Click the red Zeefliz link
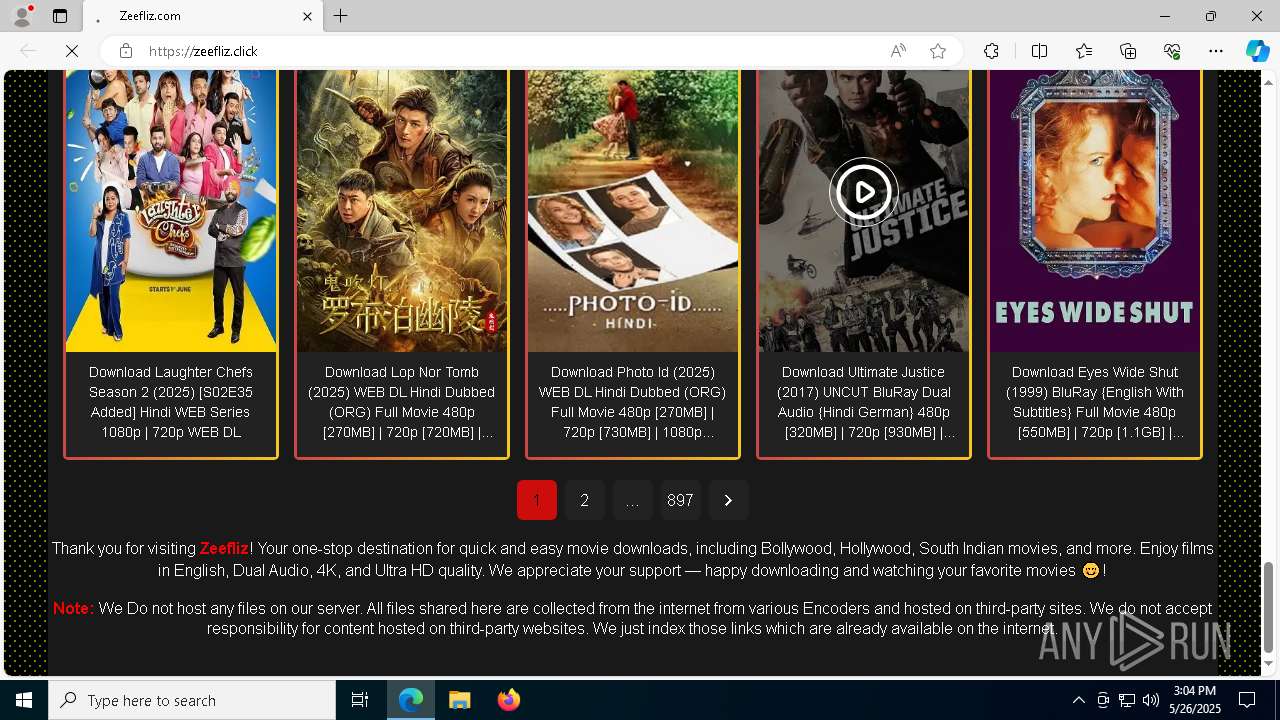This screenshot has height=720, width=1280. pyautogui.click(x=224, y=548)
